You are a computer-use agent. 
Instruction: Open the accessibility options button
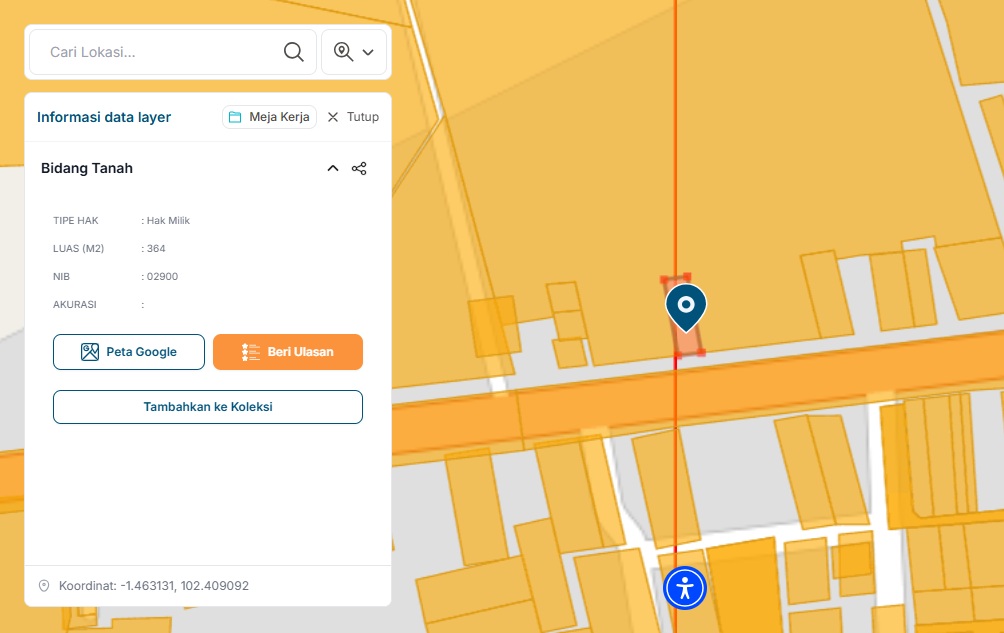(x=685, y=588)
